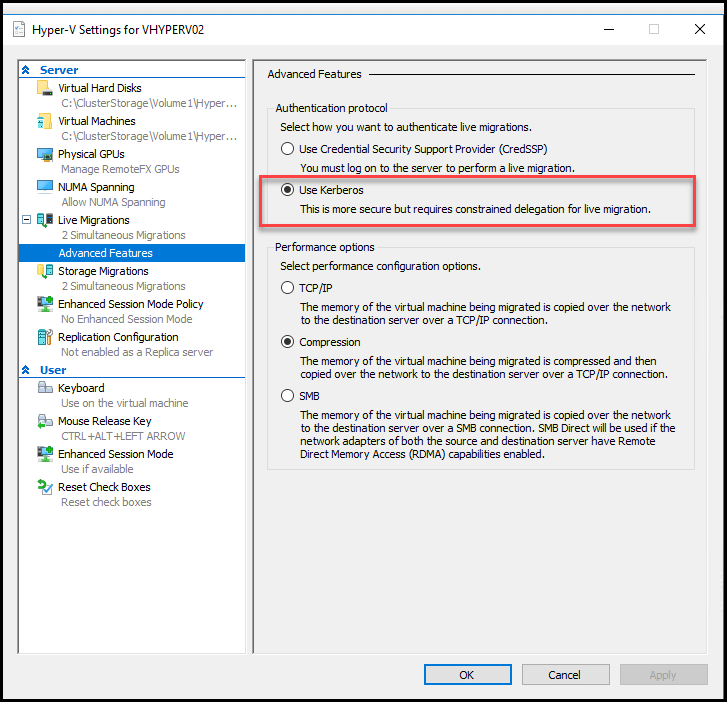The height and width of the screenshot is (702, 727).
Task: Click the Replication Configuration icon
Action: coord(45,337)
